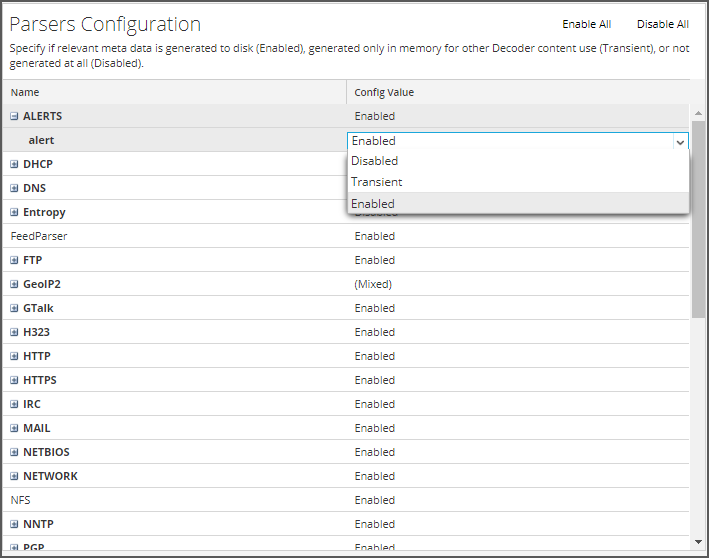The image size is (709, 558).
Task: Sort by the Name column header
Action: [25, 92]
